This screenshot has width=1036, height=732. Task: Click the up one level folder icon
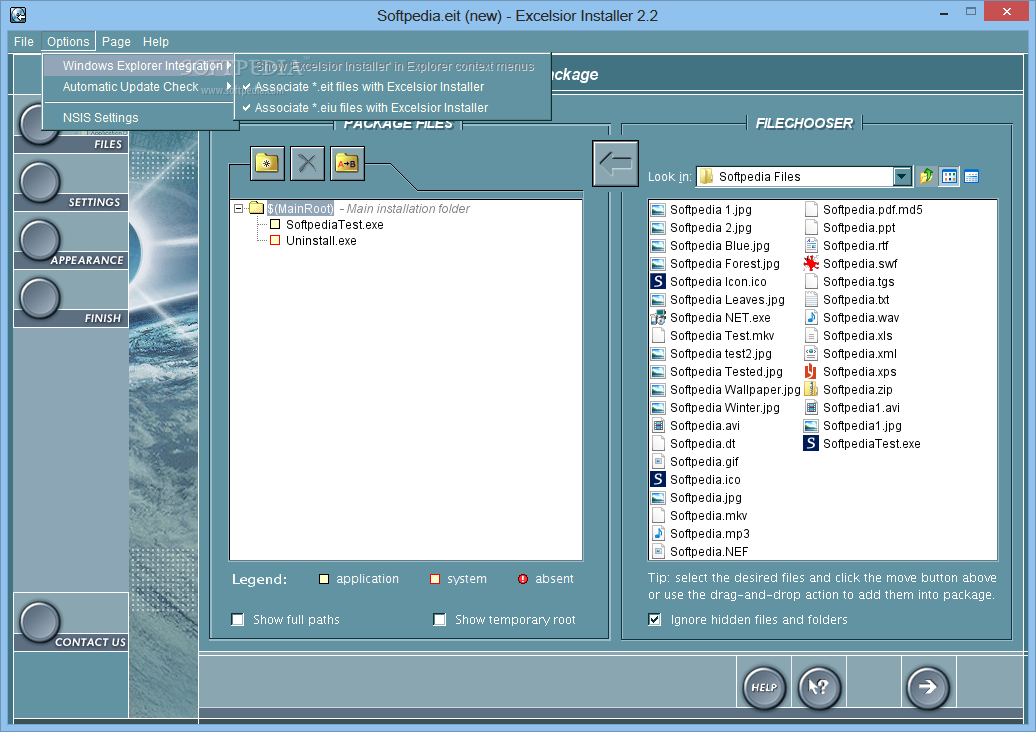(926, 176)
